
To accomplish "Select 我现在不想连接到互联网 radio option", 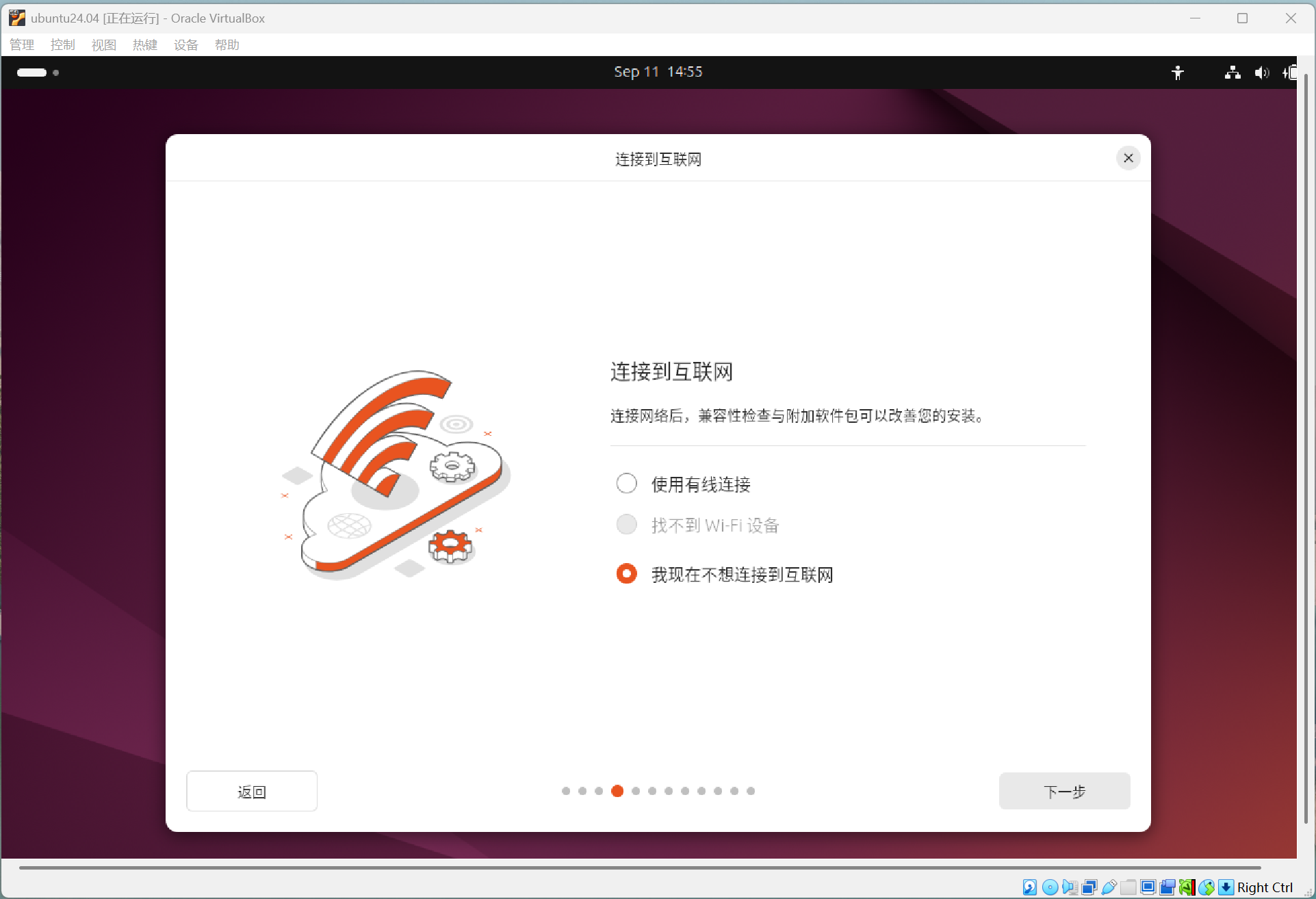I will click(626, 573).
